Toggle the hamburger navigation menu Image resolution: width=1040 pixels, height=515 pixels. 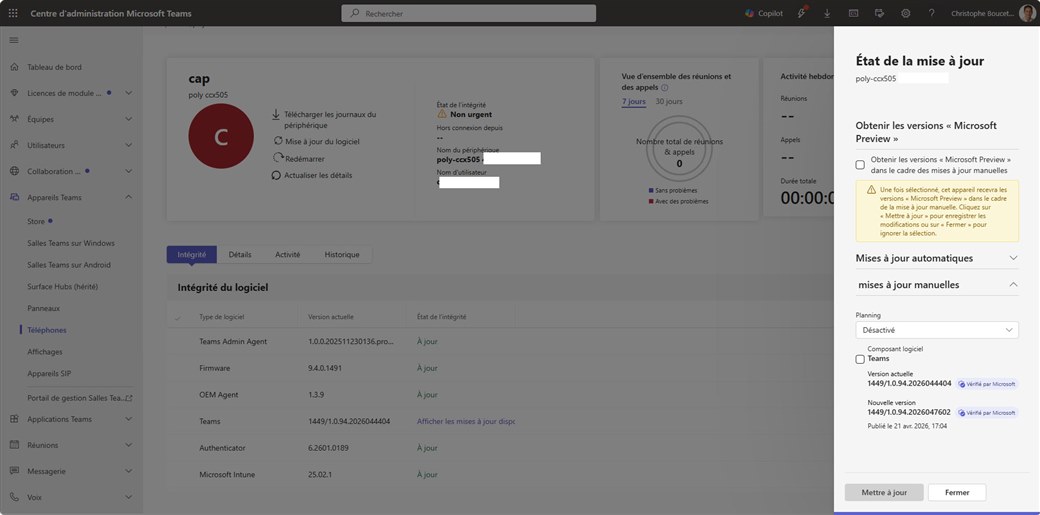click(14, 40)
